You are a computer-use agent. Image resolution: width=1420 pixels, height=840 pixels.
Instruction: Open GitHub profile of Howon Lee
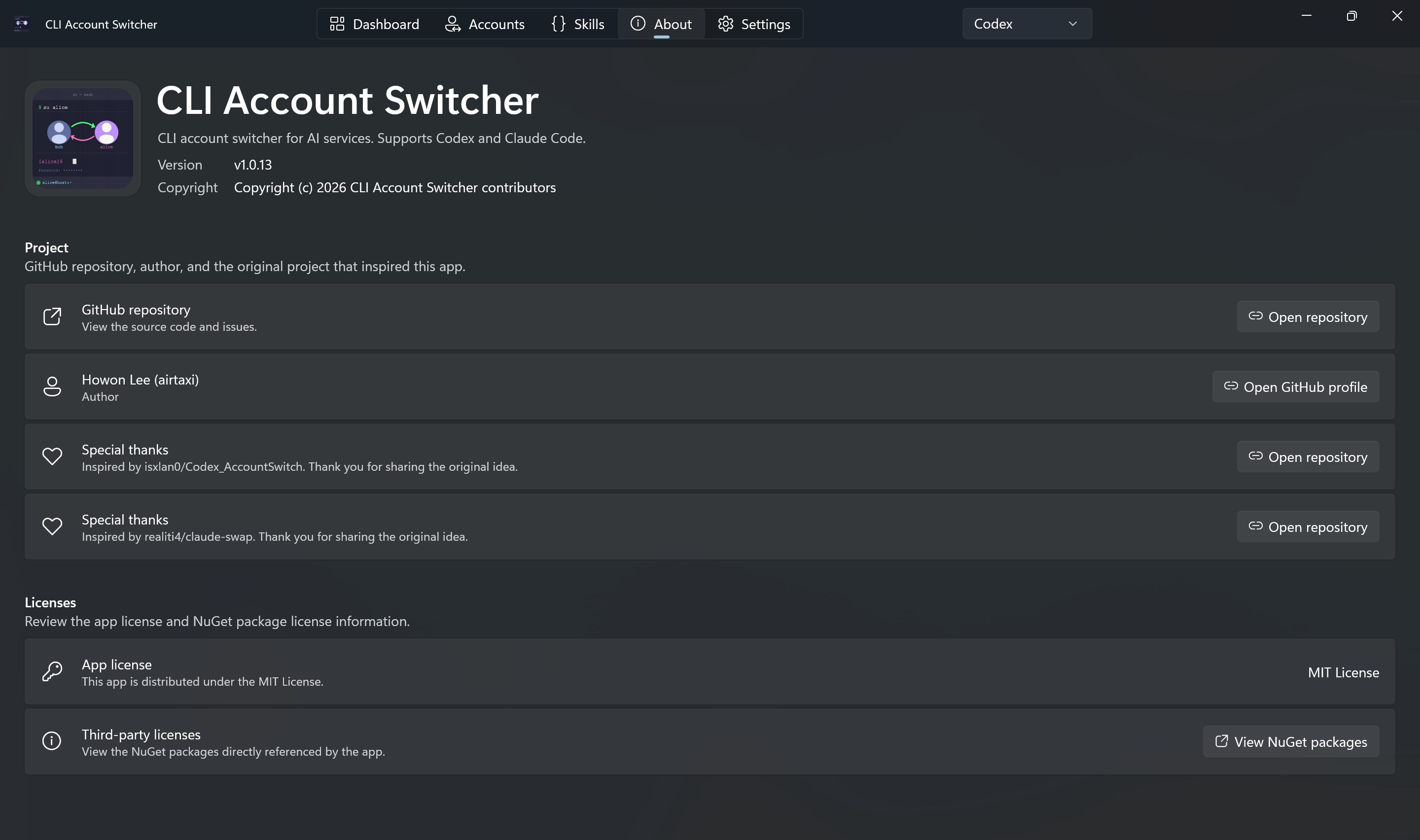tap(1295, 386)
